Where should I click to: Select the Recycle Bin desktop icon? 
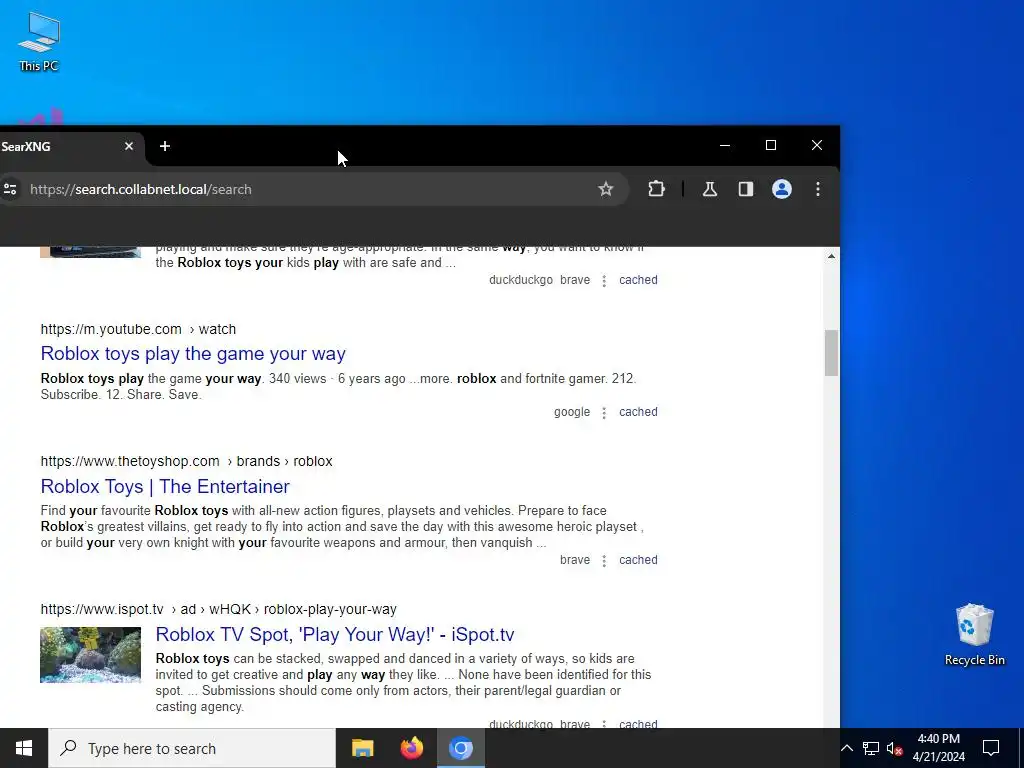974,634
